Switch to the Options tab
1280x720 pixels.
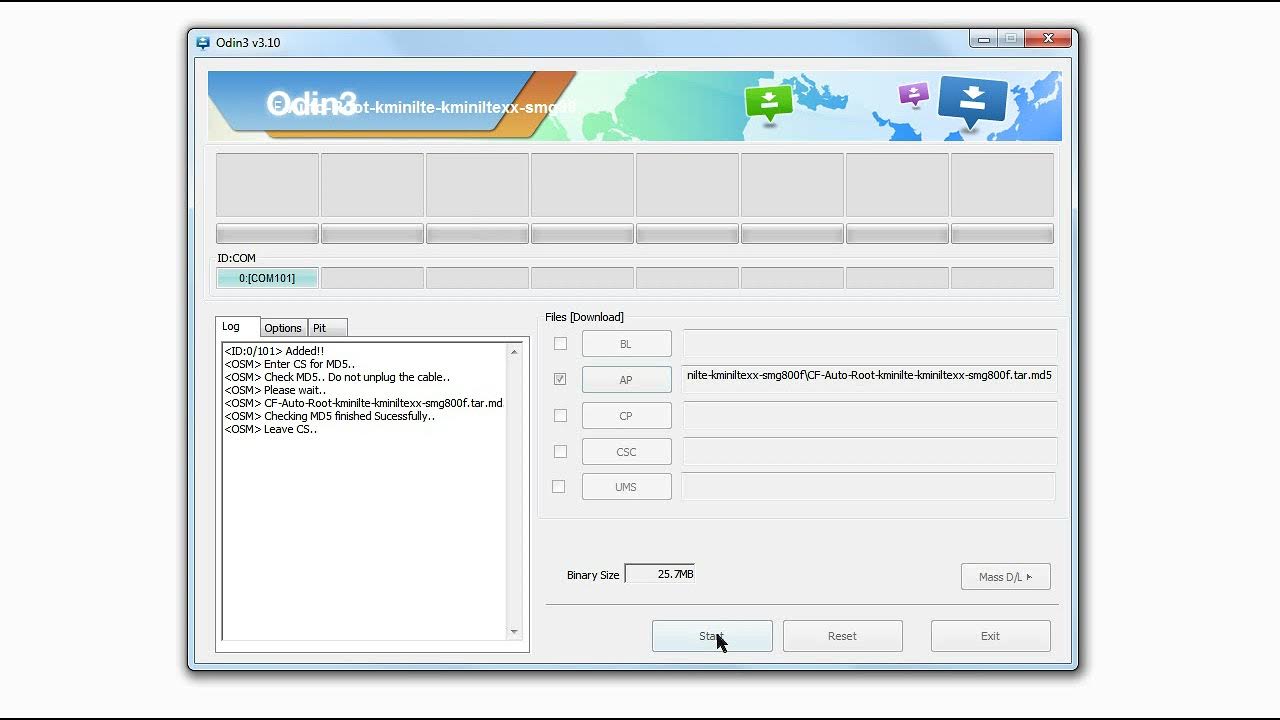pos(283,328)
